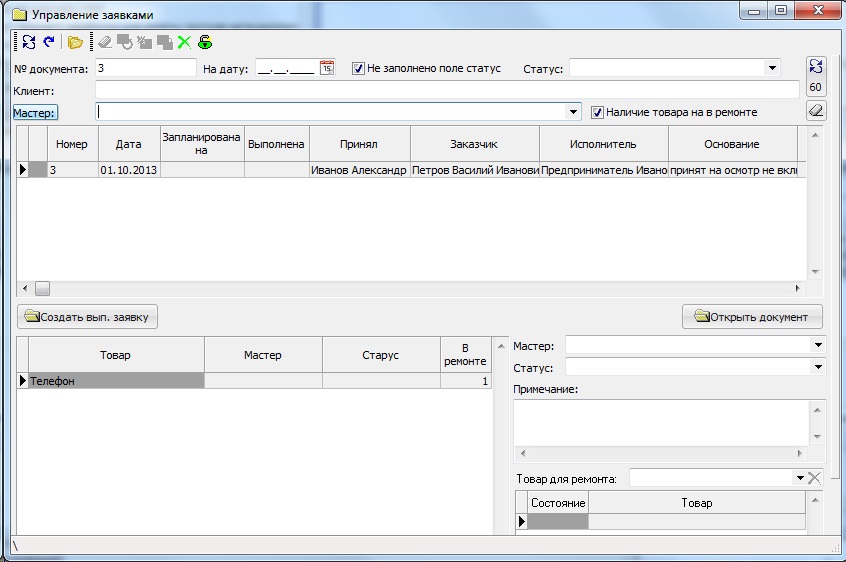
Task: Click the 'Создать вып. заявку' button
Action: (87, 317)
